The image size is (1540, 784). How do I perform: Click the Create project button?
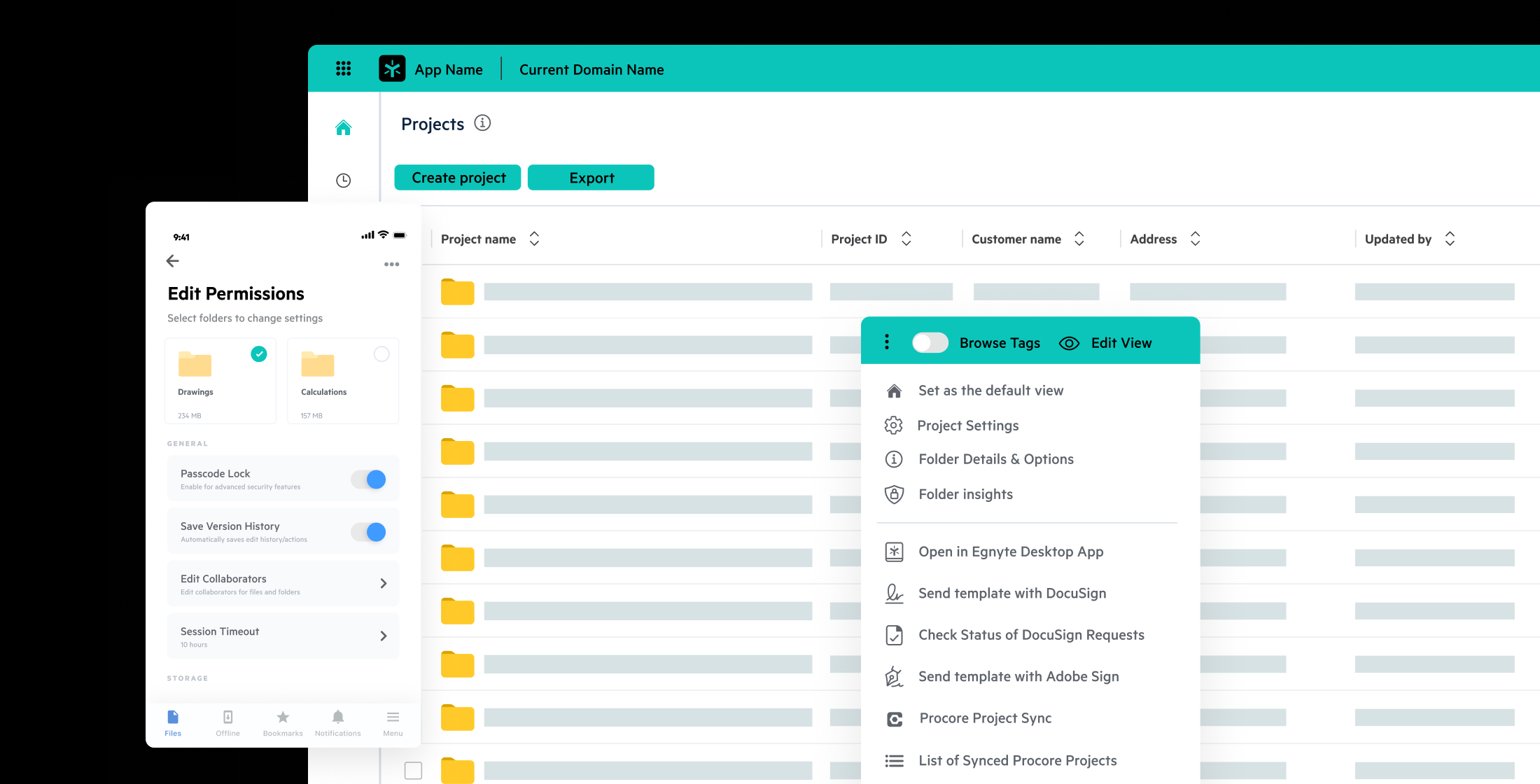(x=458, y=178)
